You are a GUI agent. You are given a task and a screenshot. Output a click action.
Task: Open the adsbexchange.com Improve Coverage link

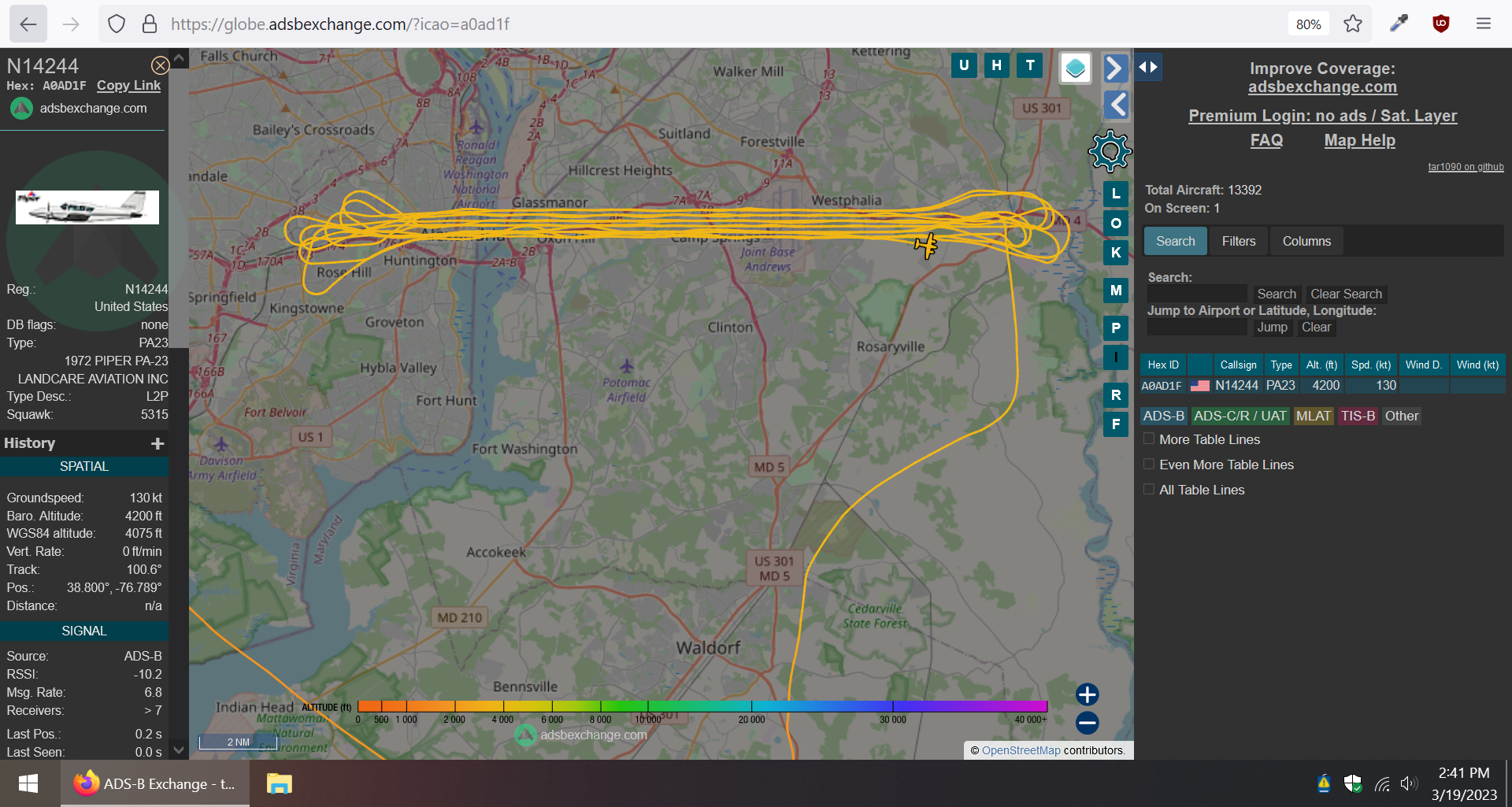pos(1322,87)
